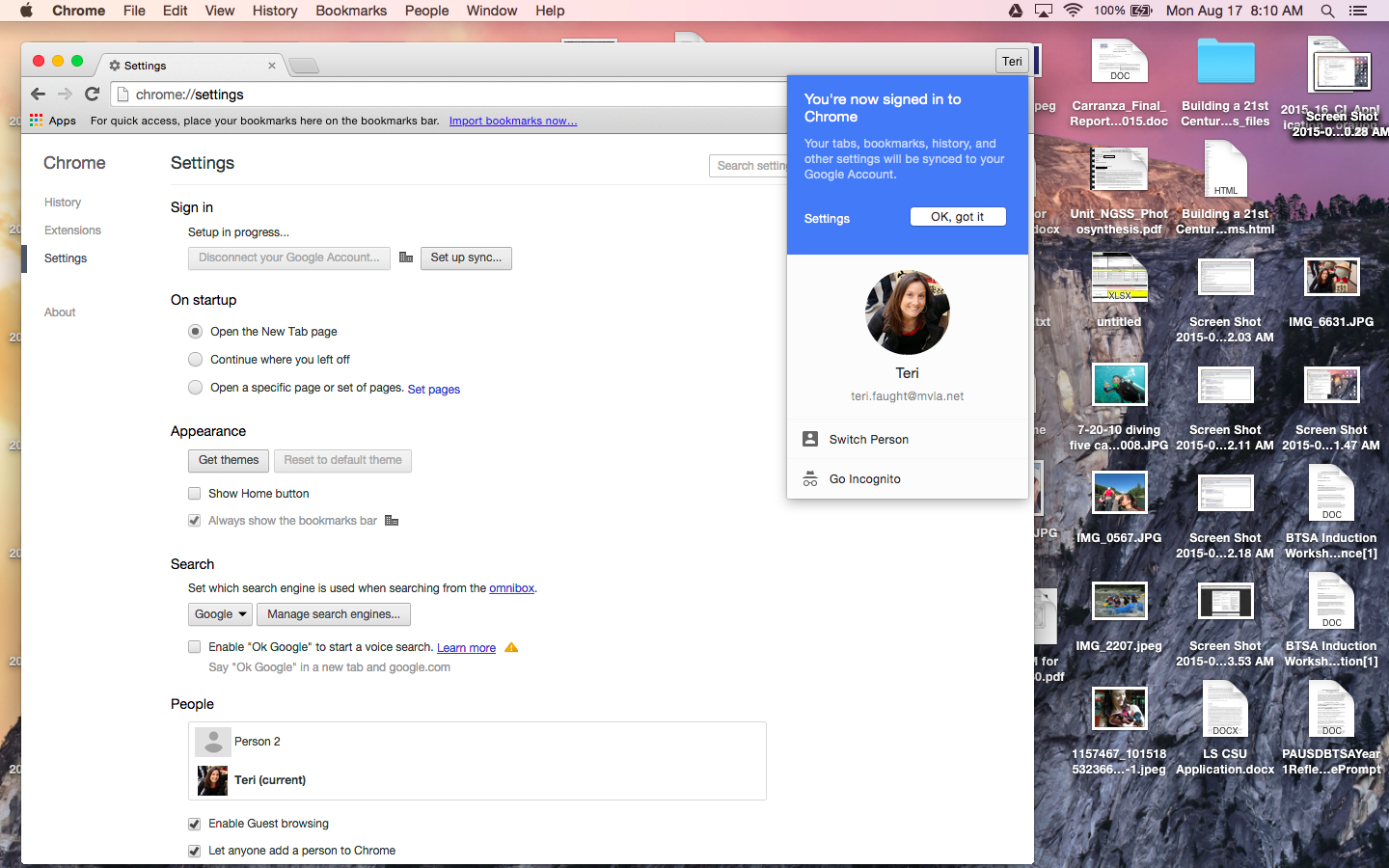The image size is (1389, 868).
Task: Click the Google Drive menu bar icon
Action: 1016,11
